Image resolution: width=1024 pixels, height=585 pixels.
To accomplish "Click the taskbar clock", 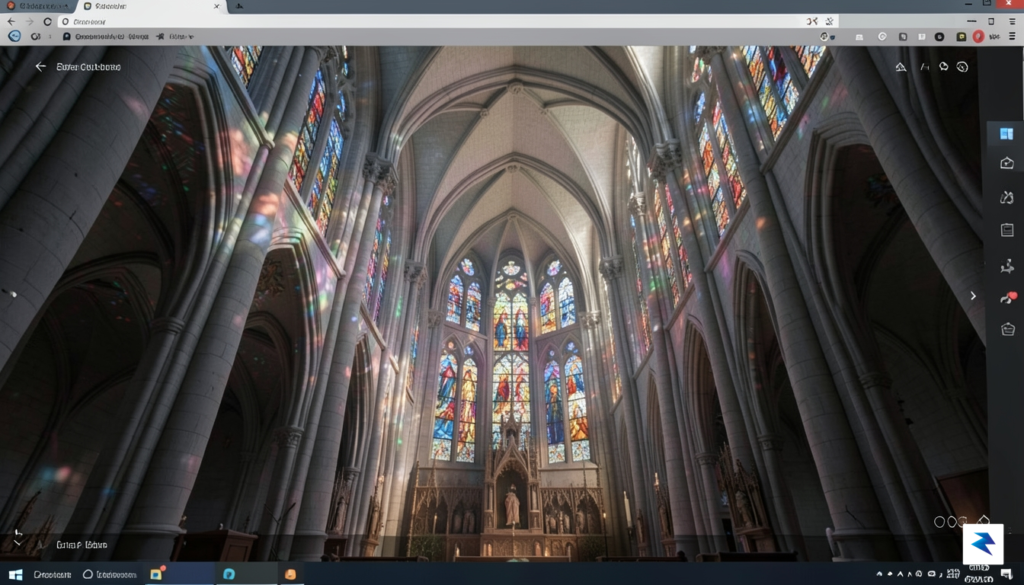I will [x=979, y=575].
